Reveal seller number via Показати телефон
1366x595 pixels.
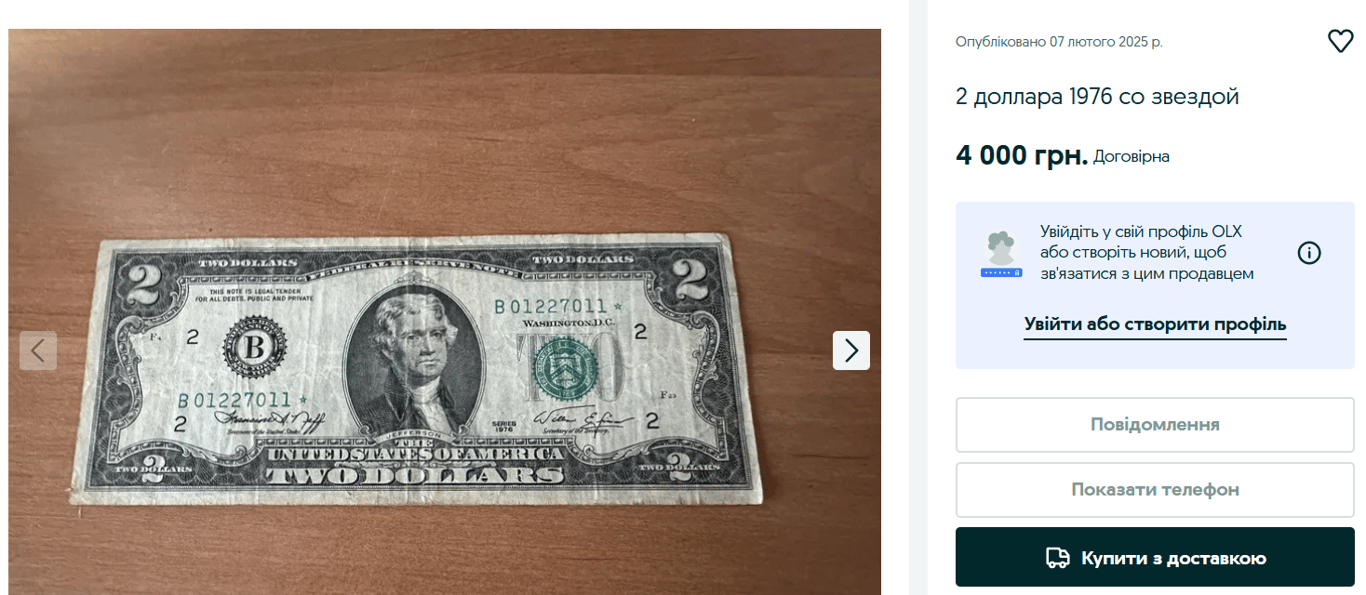(1155, 490)
